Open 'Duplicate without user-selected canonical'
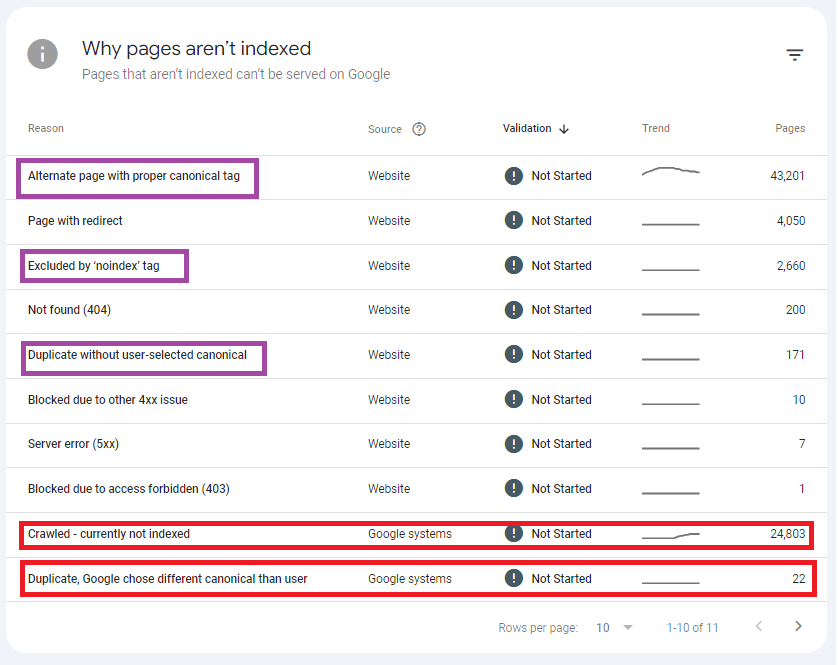 click(x=137, y=355)
